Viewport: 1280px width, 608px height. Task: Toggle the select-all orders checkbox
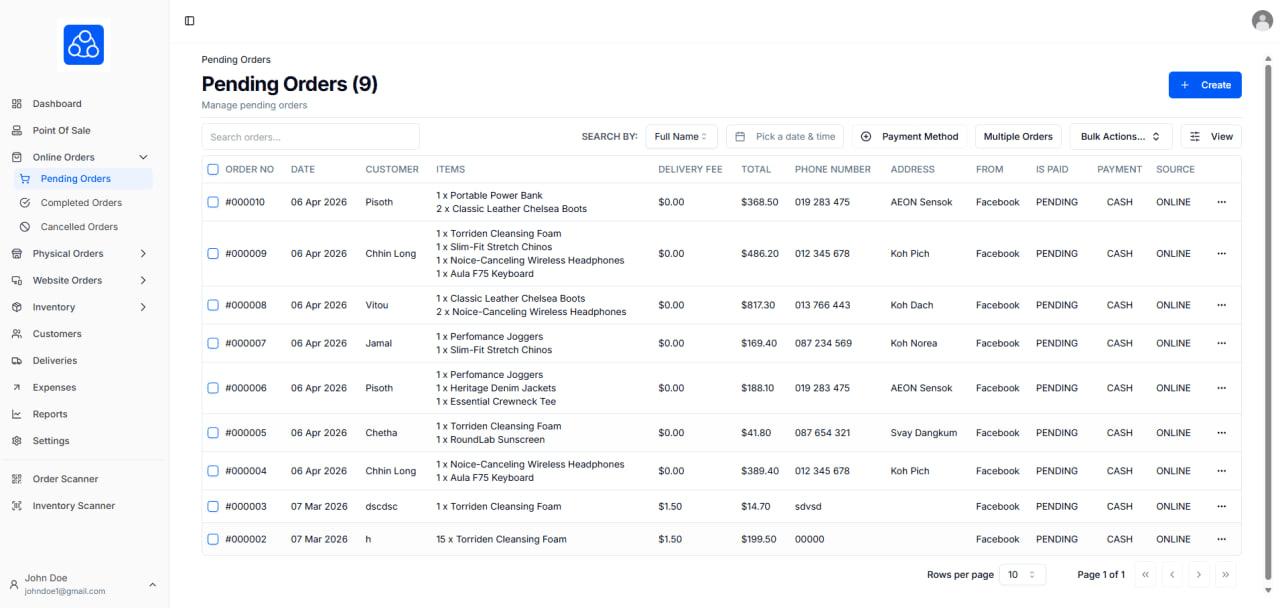pos(213,169)
